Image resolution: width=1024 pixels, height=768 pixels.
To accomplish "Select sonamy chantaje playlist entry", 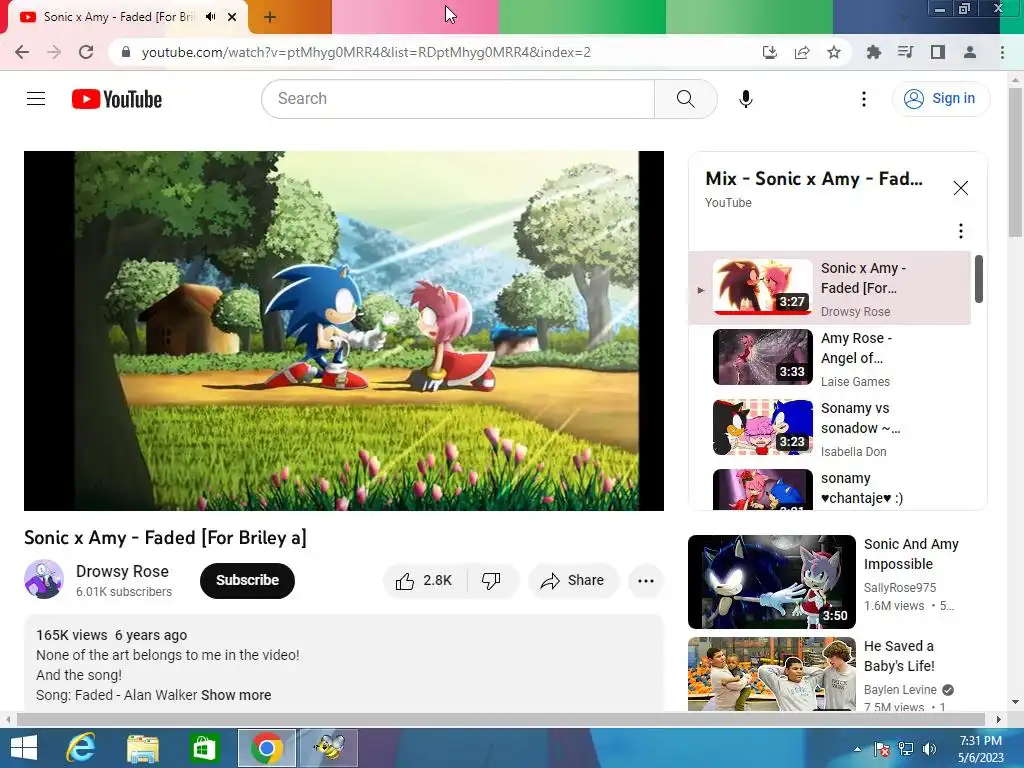I will point(829,488).
